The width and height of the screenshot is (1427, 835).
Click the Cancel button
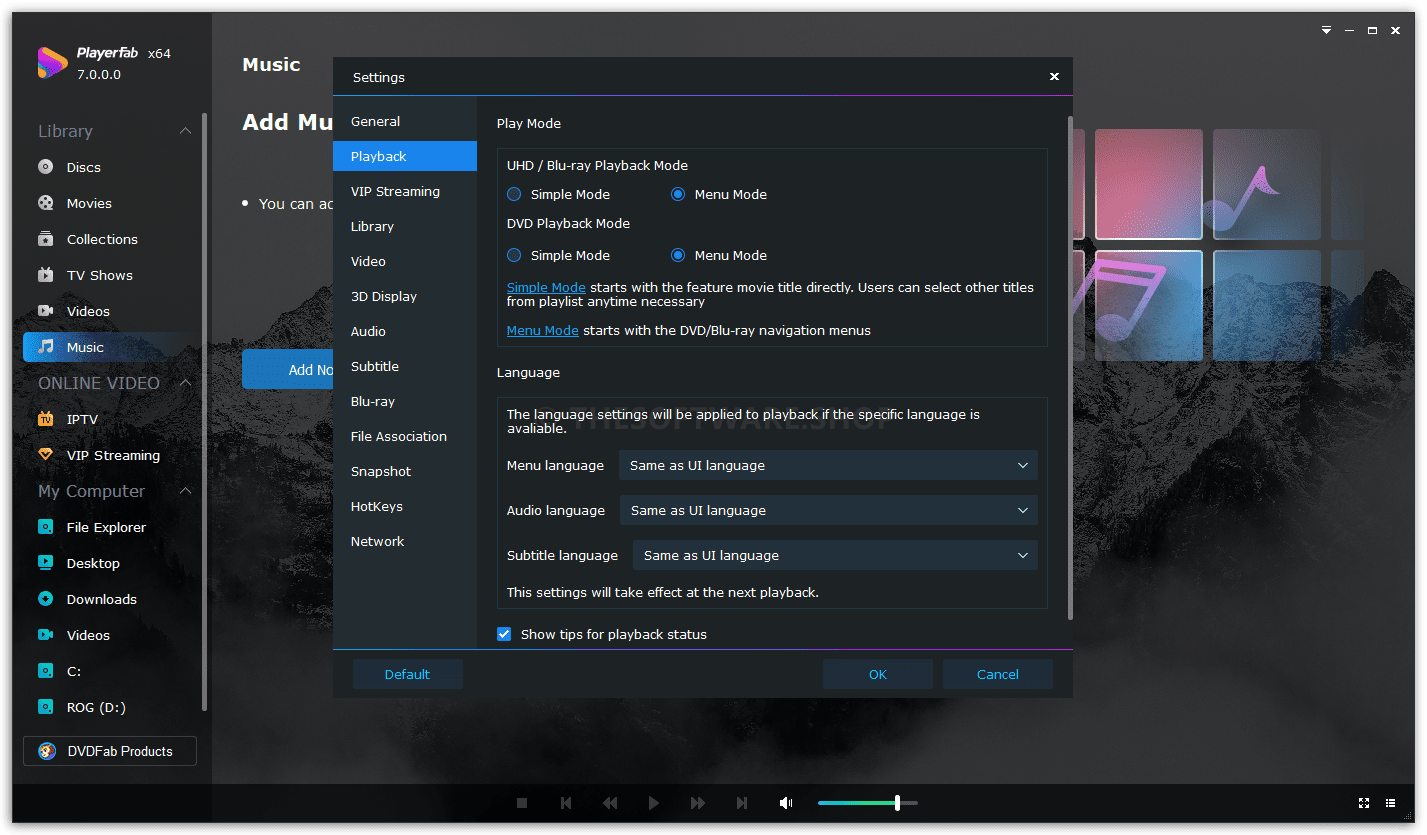coord(998,674)
